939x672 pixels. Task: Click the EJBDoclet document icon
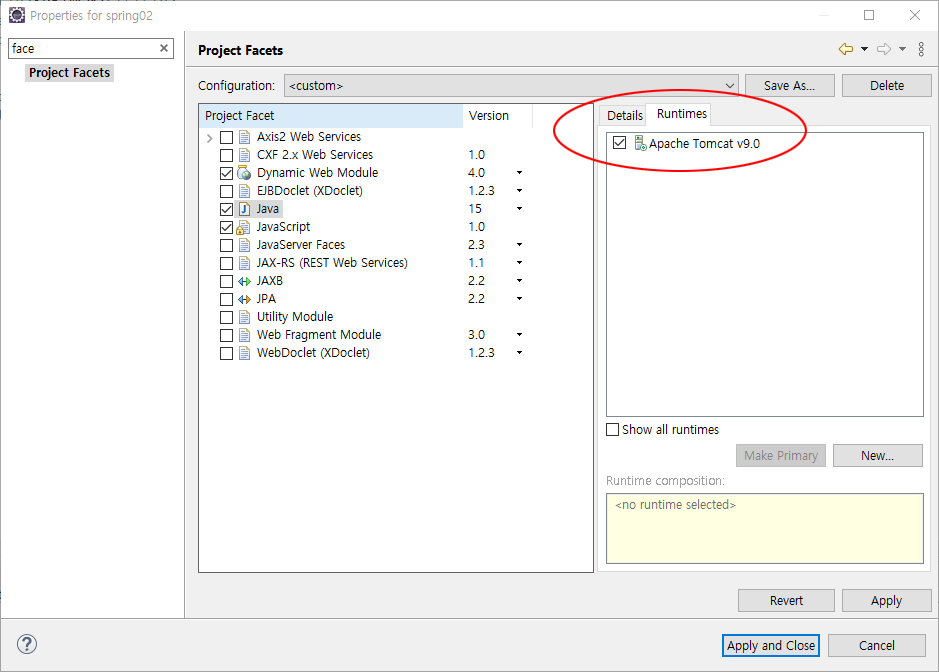pos(244,191)
